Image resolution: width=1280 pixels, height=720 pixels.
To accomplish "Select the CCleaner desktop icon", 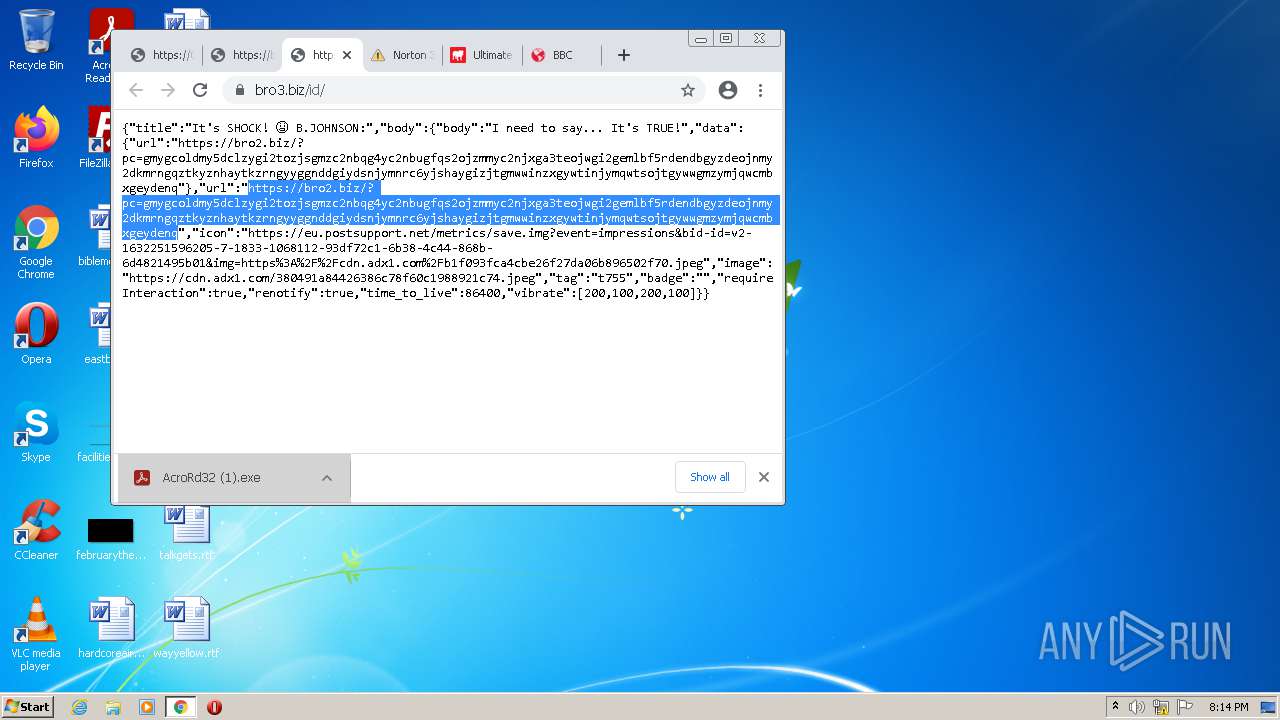I will [x=36, y=530].
